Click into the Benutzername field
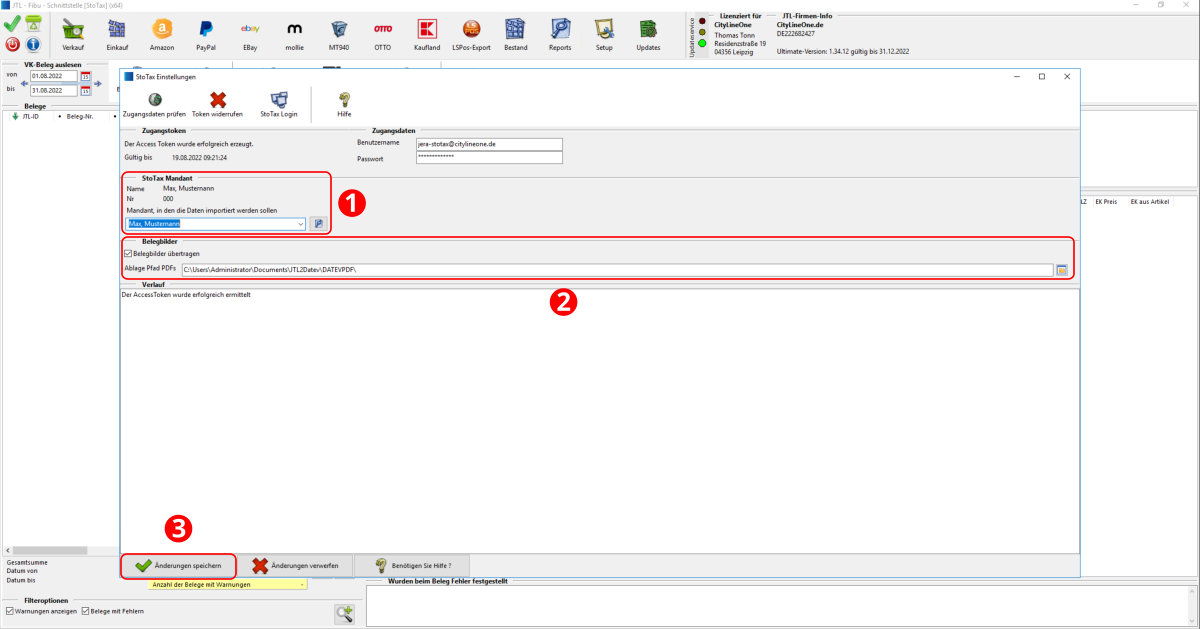The height and width of the screenshot is (629, 1200). point(489,144)
